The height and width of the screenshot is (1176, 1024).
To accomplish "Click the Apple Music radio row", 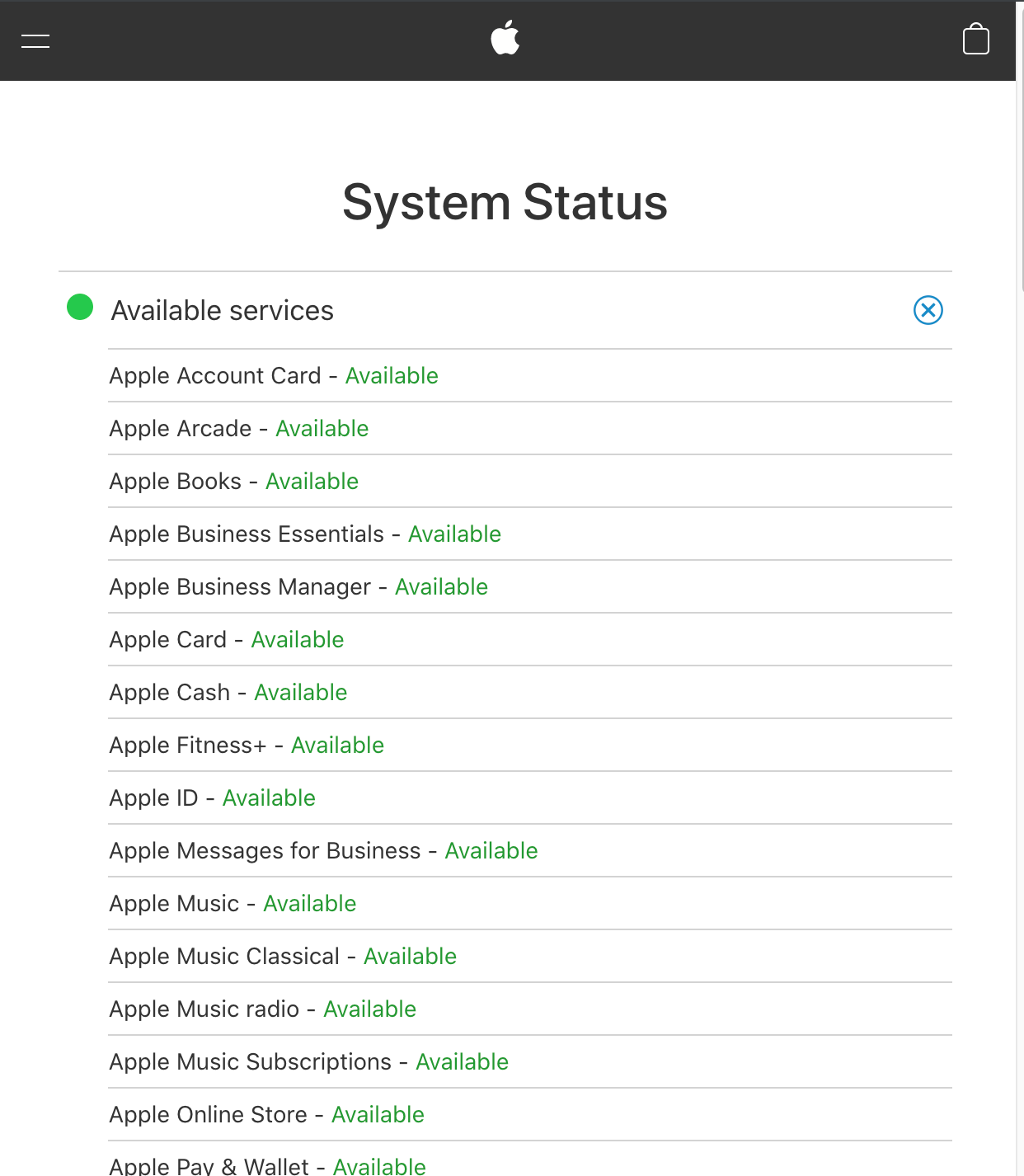I will tap(263, 1009).
